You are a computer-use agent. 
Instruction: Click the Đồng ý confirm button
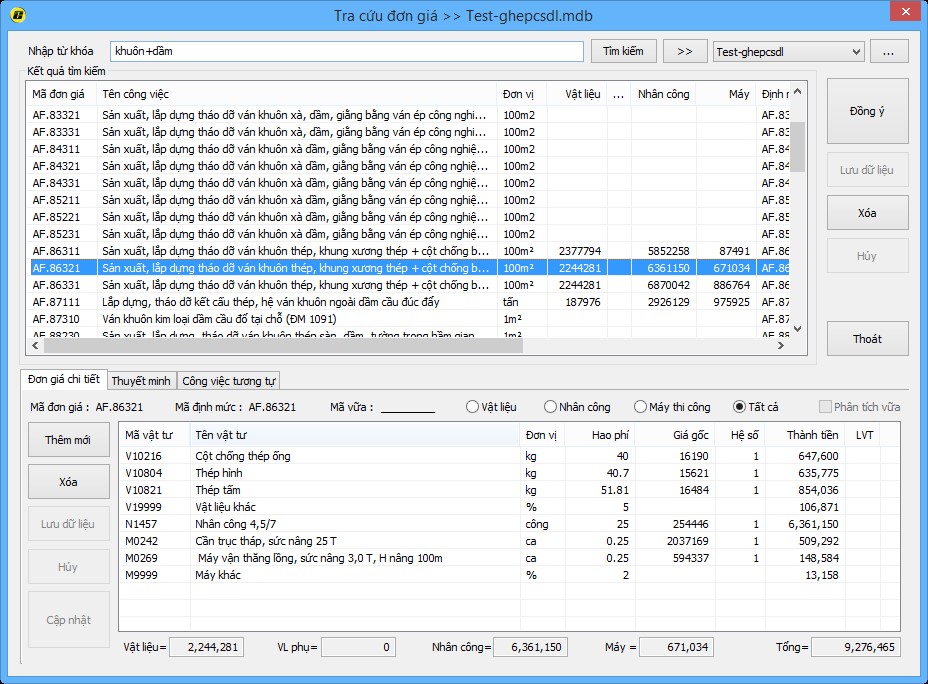[x=867, y=111]
